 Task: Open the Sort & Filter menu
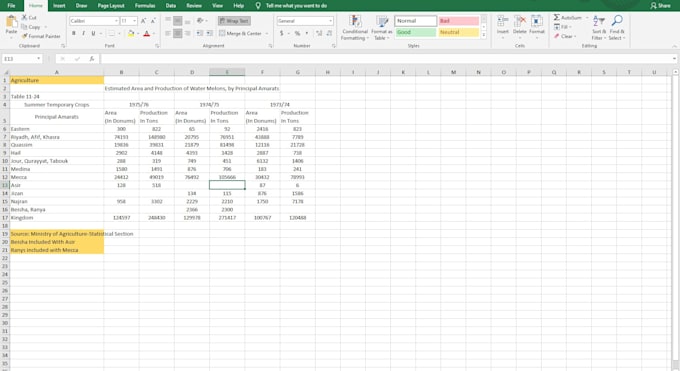pyautogui.click(x=599, y=28)
